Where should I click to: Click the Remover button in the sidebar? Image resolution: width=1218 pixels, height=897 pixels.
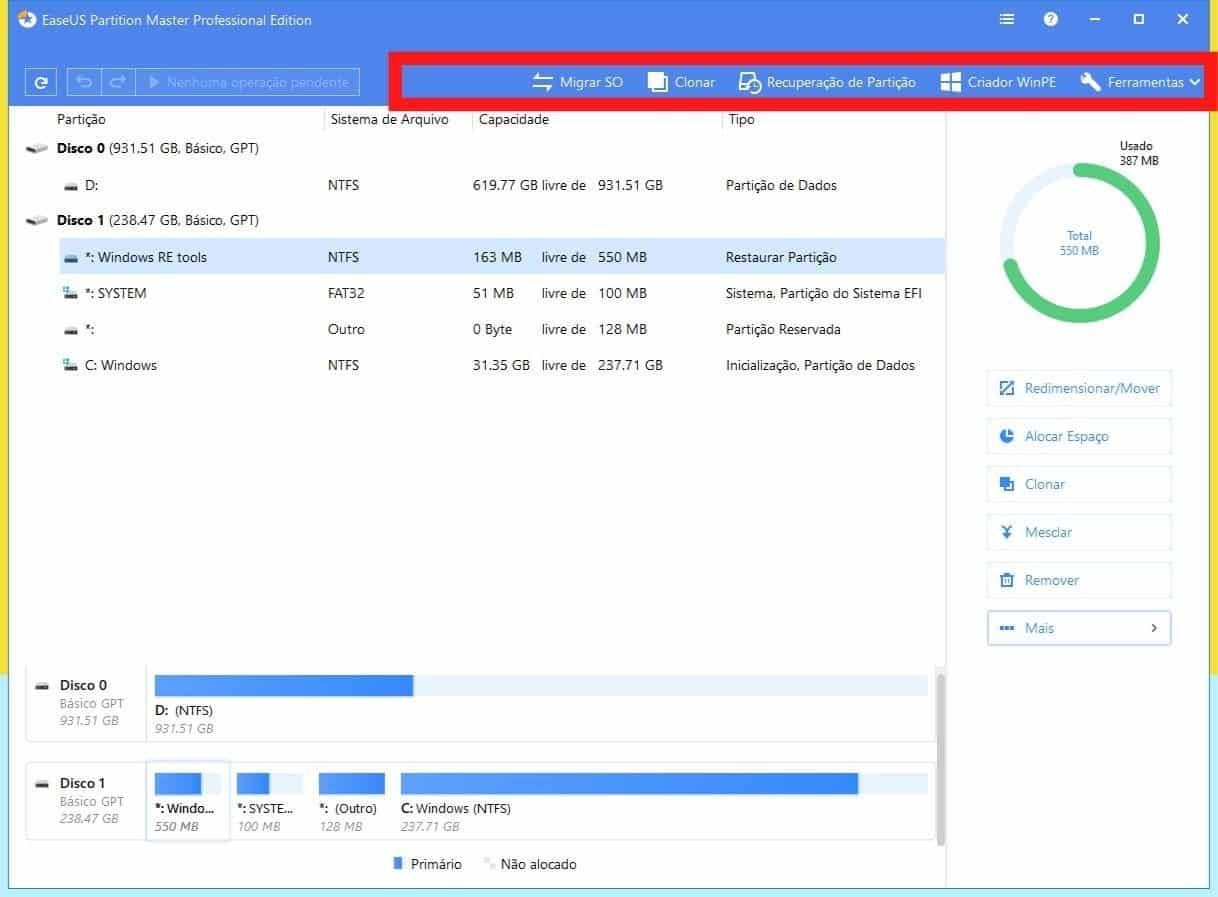click(x=1078, y=580)
